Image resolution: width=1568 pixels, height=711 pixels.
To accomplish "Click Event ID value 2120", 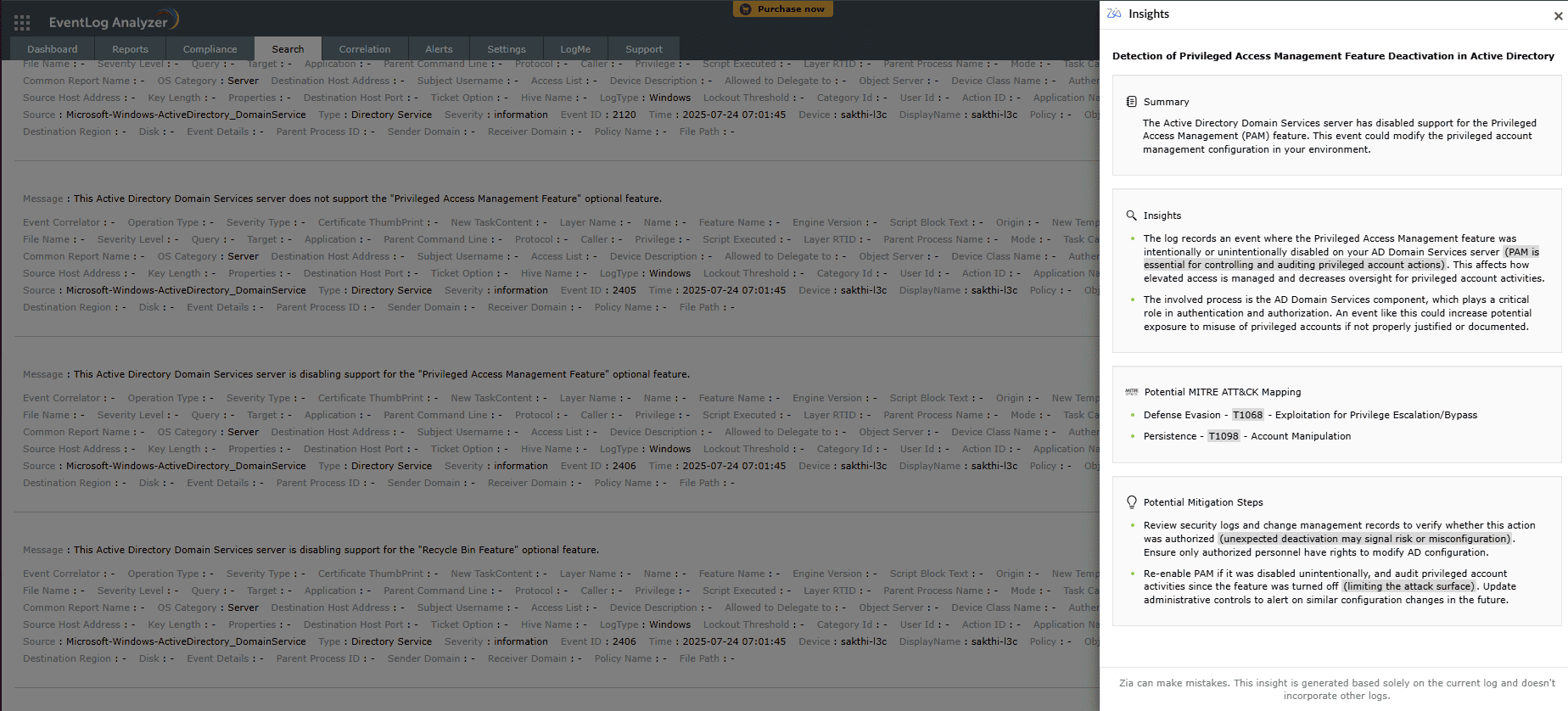I will [x=624, y=115].
